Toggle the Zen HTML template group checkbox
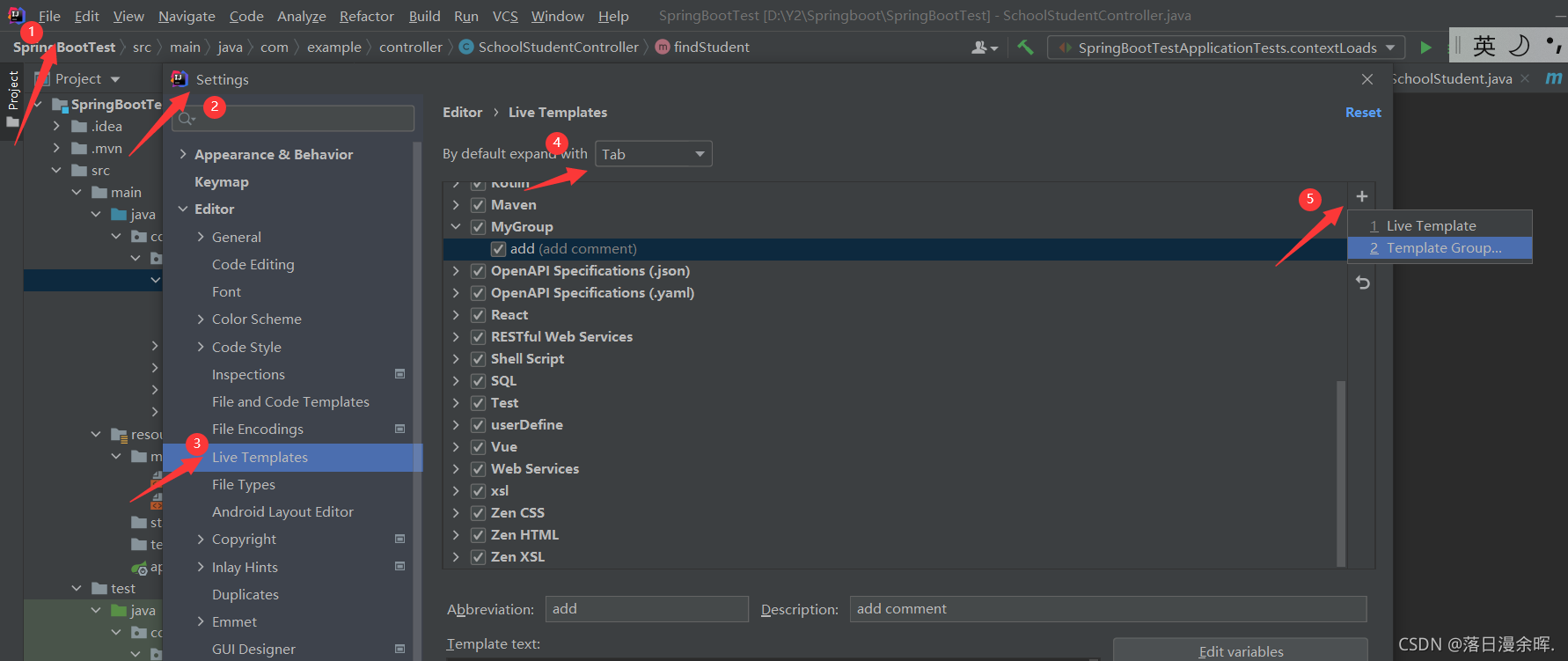1568x661 pixels. 478,535
